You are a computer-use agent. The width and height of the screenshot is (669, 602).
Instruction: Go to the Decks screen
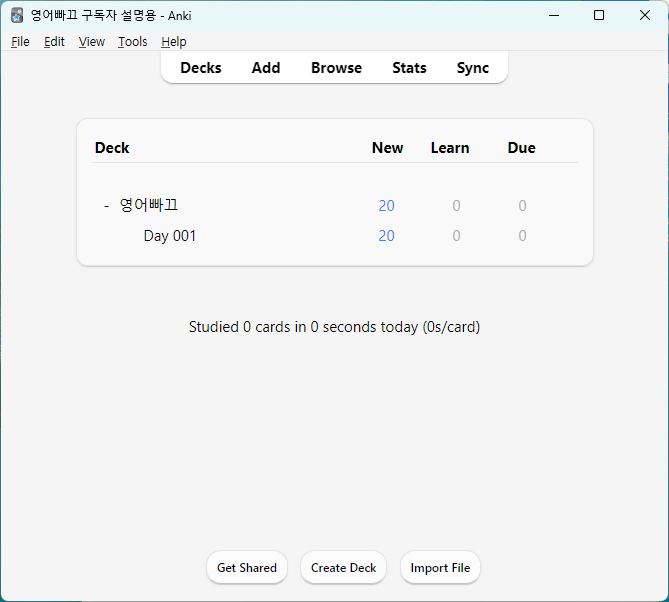[201, 68]
